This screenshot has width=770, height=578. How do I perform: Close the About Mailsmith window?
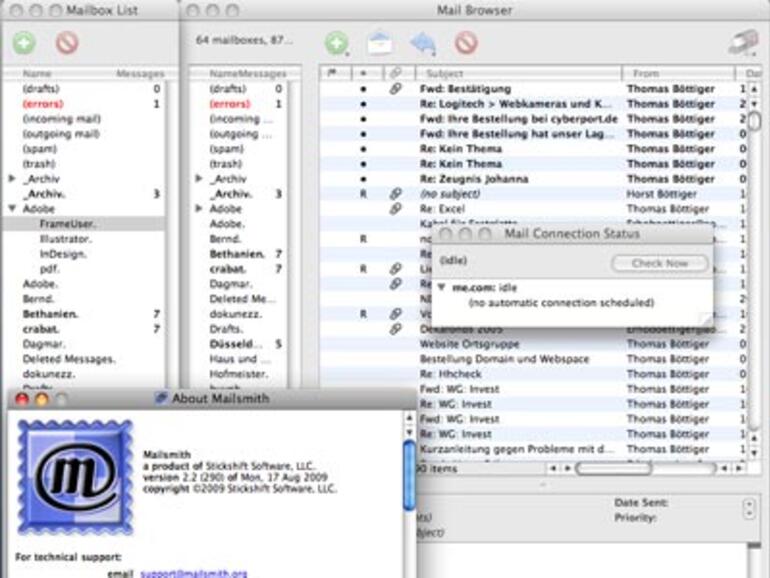[x=22, y=399]
